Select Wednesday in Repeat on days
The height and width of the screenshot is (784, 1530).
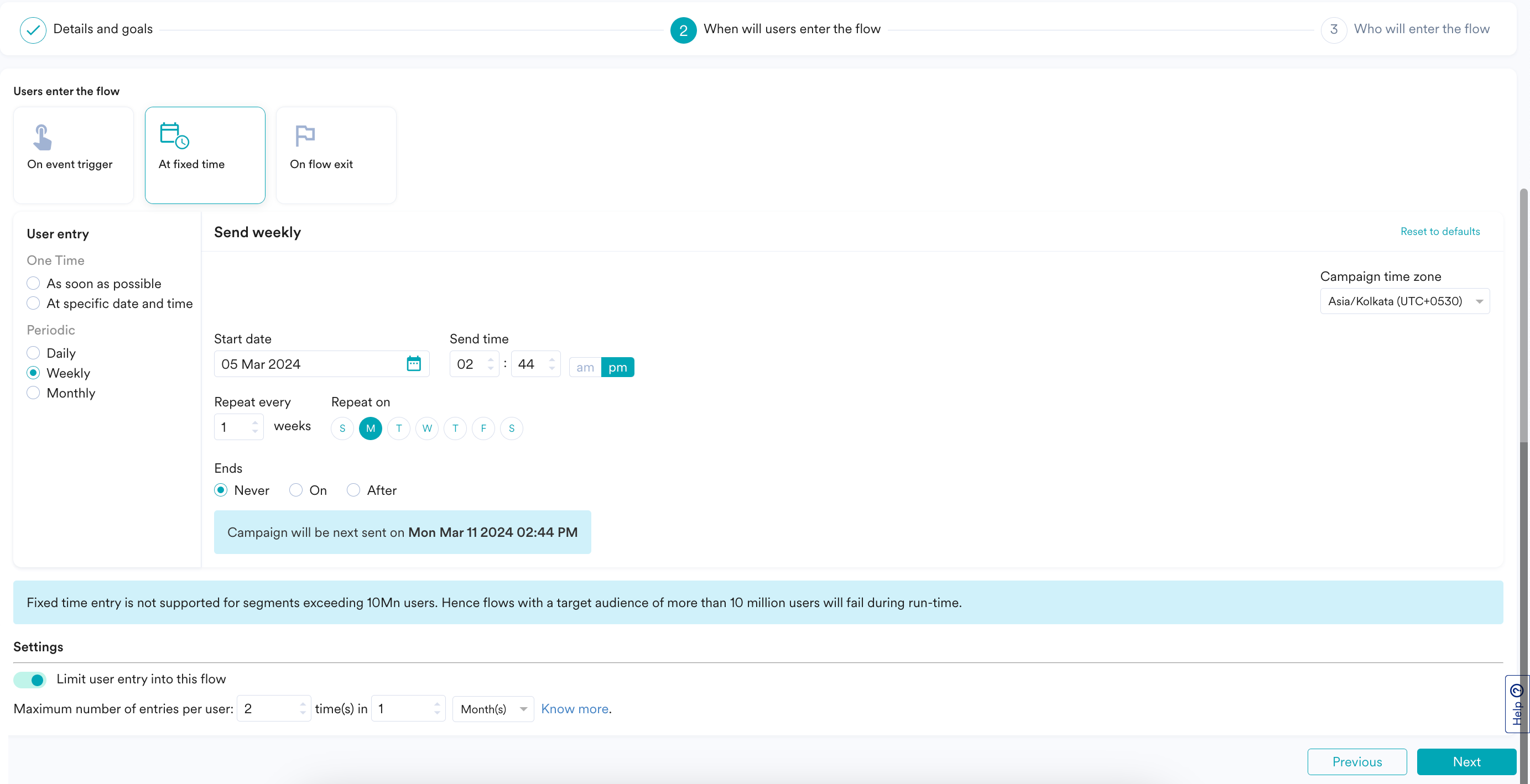coord(426,428)
